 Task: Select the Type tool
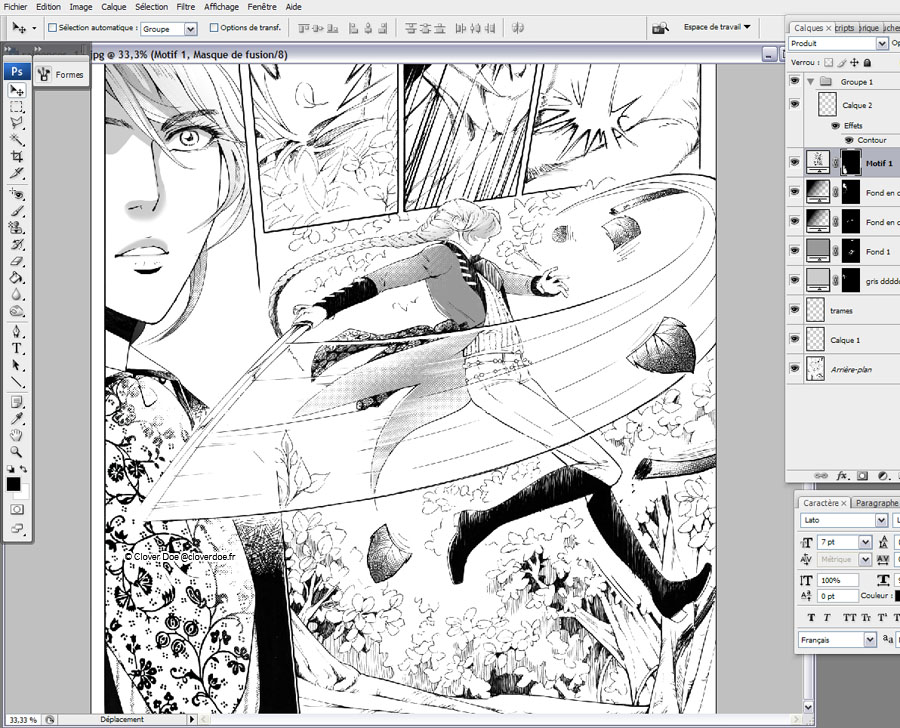pyautogui.click(x=17, y=348)
